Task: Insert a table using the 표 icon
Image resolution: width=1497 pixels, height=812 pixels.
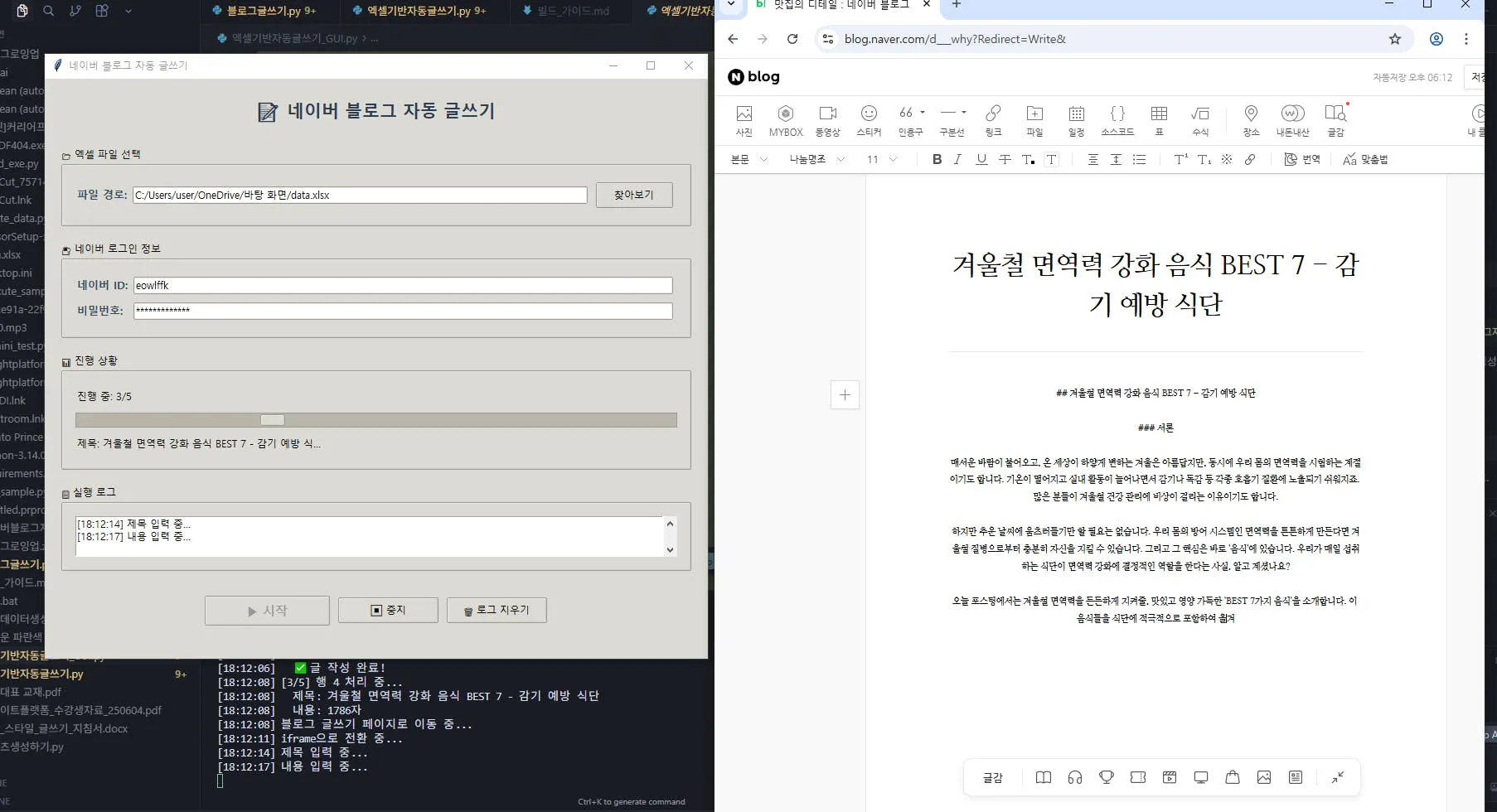Action: click(x=1160, y=119)
